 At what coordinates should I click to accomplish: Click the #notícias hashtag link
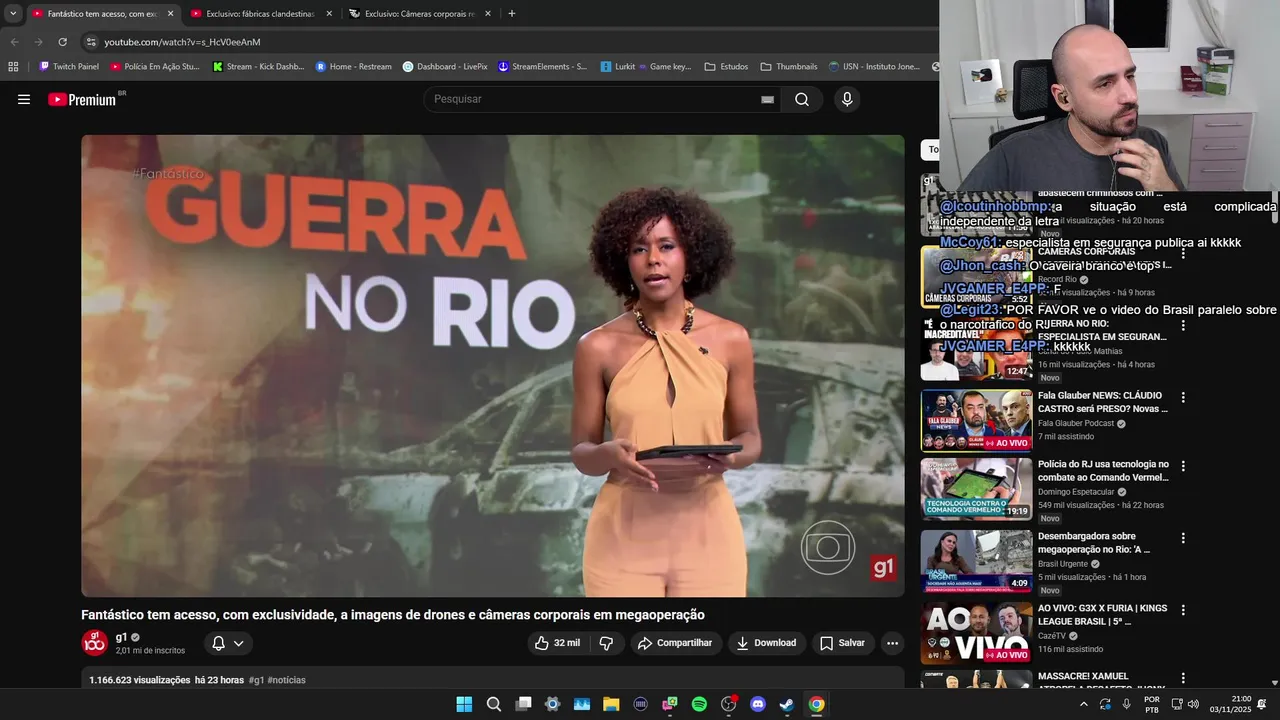click(287, 680)
